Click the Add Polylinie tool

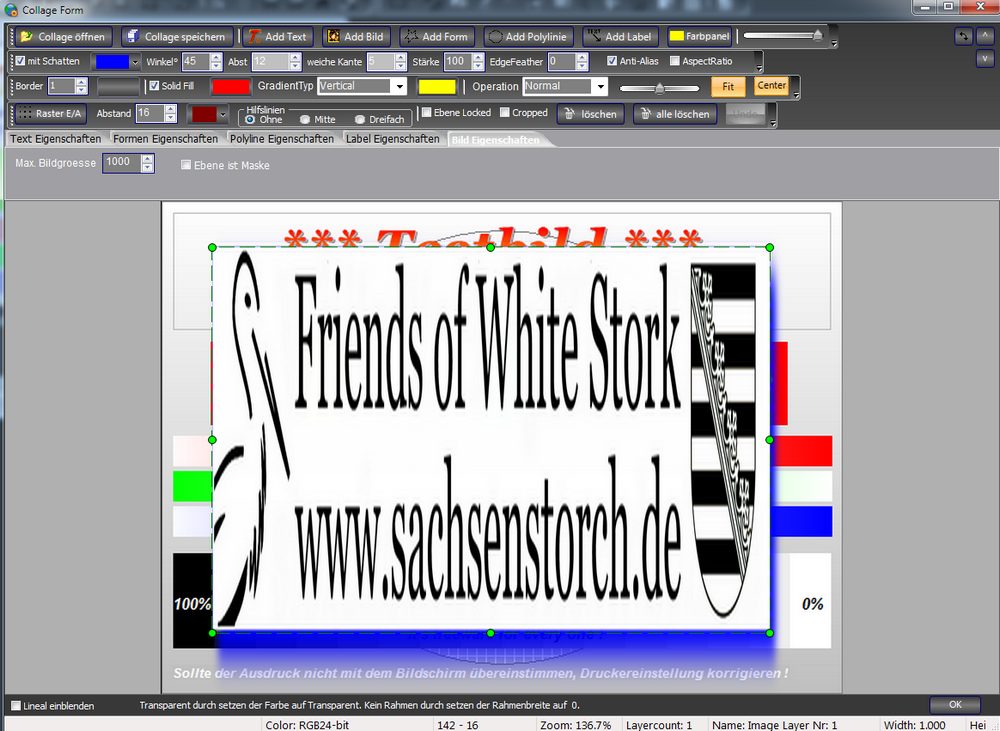528,36
